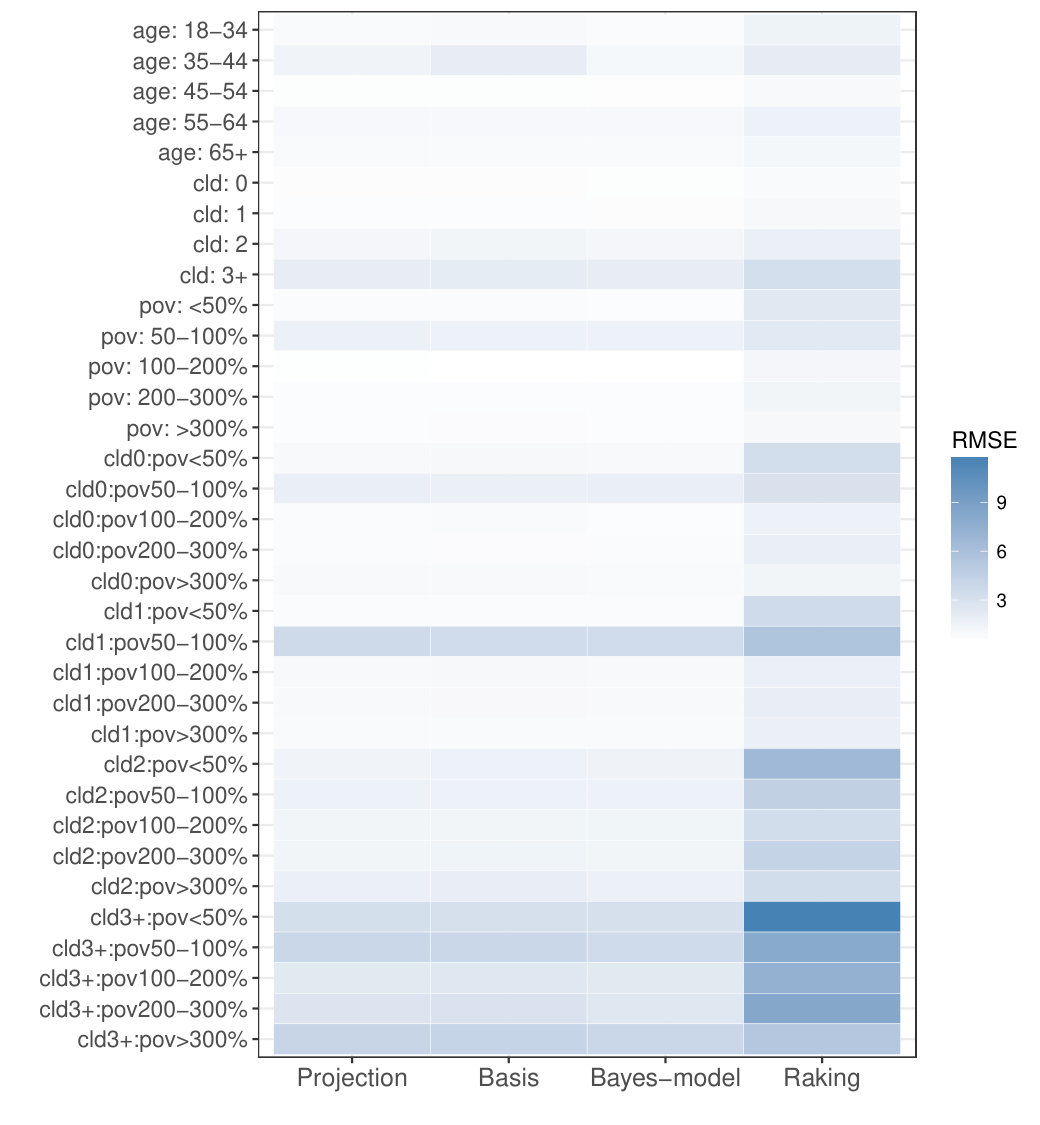
Task: Click the legend tick value 9
Action: 1001,503
